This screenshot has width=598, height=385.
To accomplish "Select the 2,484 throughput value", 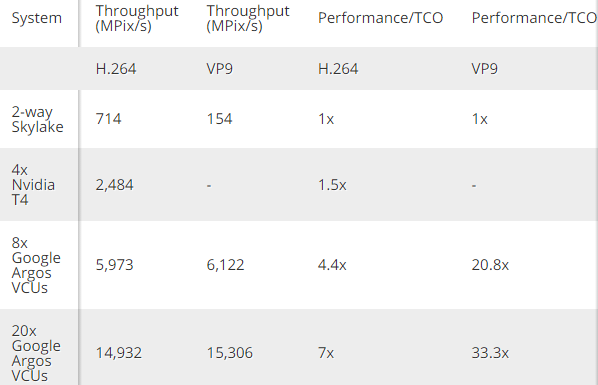I will 114,185.
